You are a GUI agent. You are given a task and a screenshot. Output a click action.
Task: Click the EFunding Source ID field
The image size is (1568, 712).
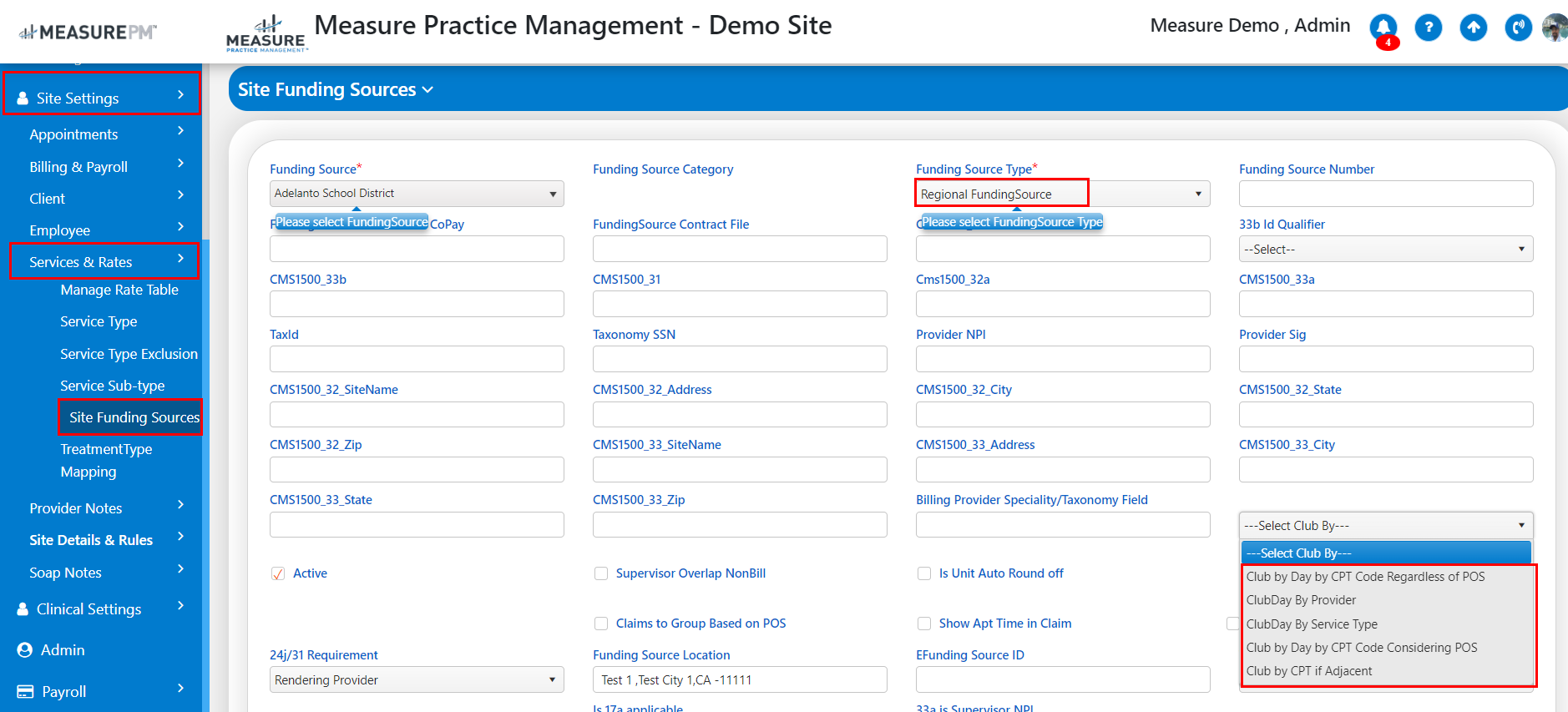[x=1063, y=679]
